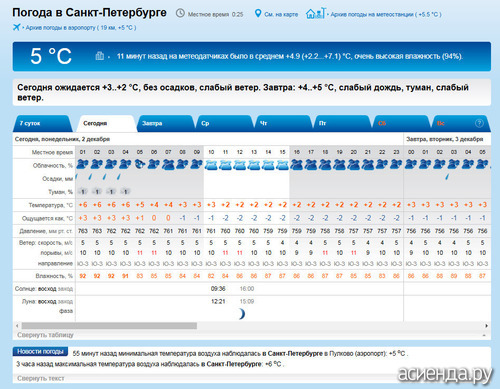This screenshot has width=500, height=389.
Task: Open the Архив погоды в аэропорту link
Action: (x=81, y=28)
